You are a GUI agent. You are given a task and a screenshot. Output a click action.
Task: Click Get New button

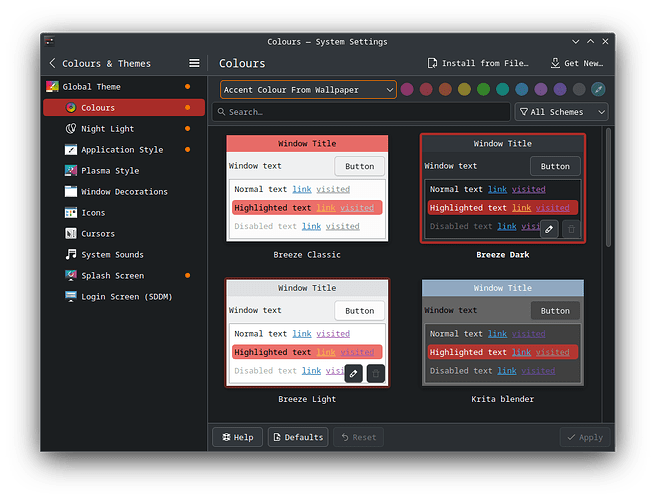(x=577, y=63)
